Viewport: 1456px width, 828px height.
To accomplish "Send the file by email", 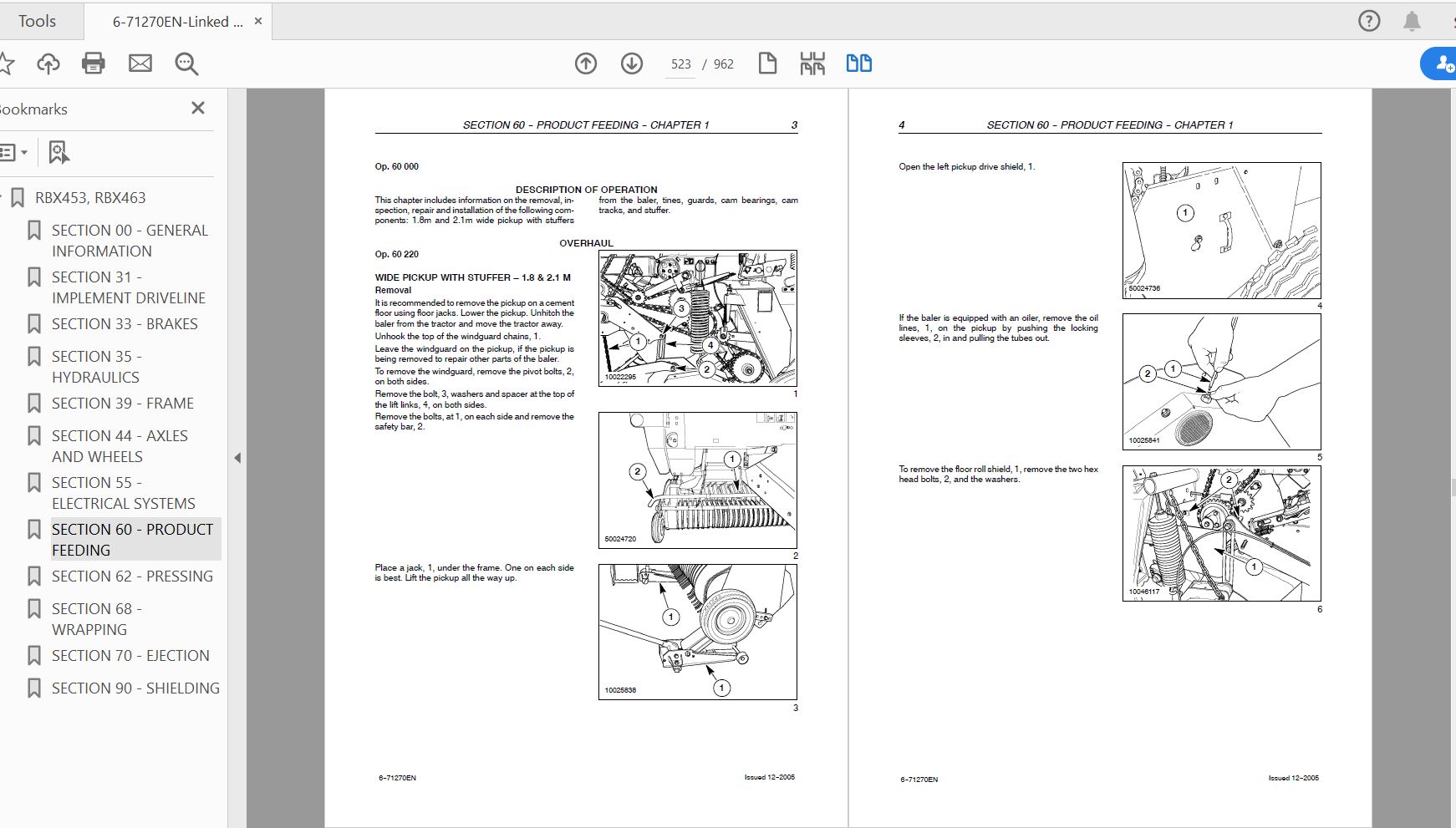I will 140,63.
